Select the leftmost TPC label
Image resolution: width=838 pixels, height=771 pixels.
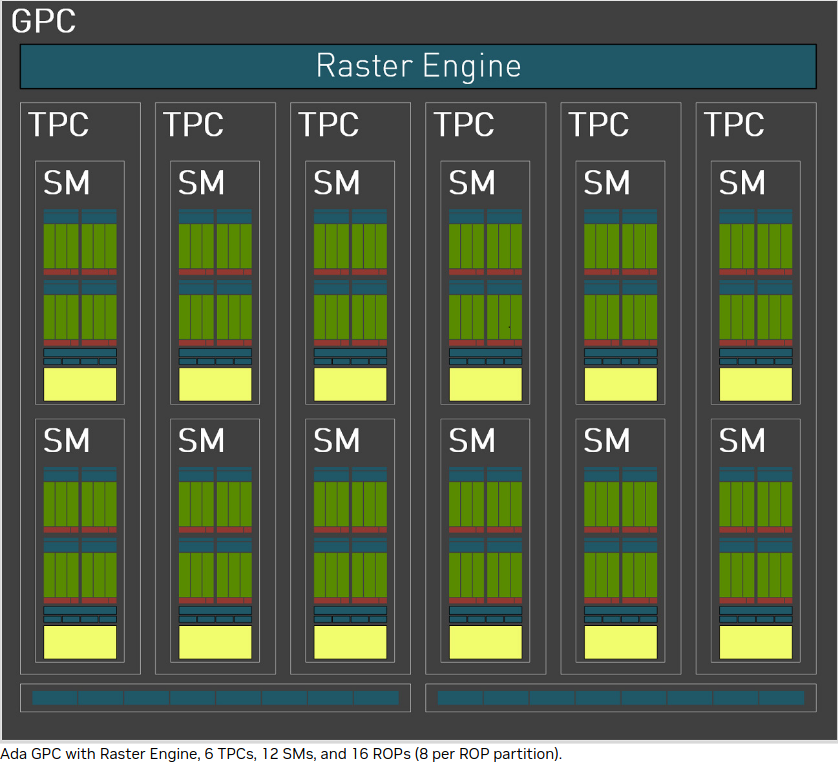pyautogui.click(x=58, y=125)
